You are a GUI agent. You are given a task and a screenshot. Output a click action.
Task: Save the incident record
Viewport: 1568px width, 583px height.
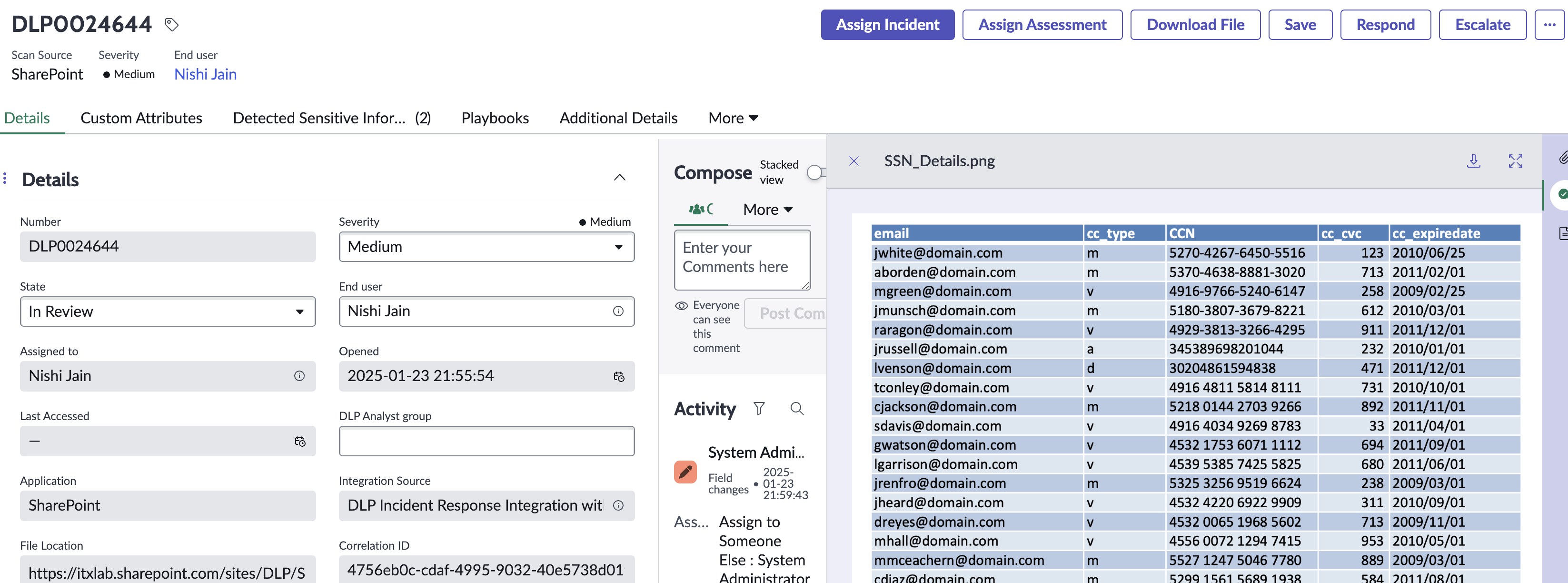click(x=1300, y=25)
